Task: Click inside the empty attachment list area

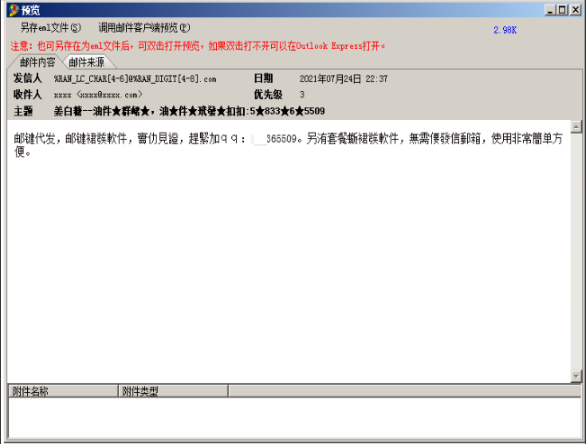Action: pos(294,417)
